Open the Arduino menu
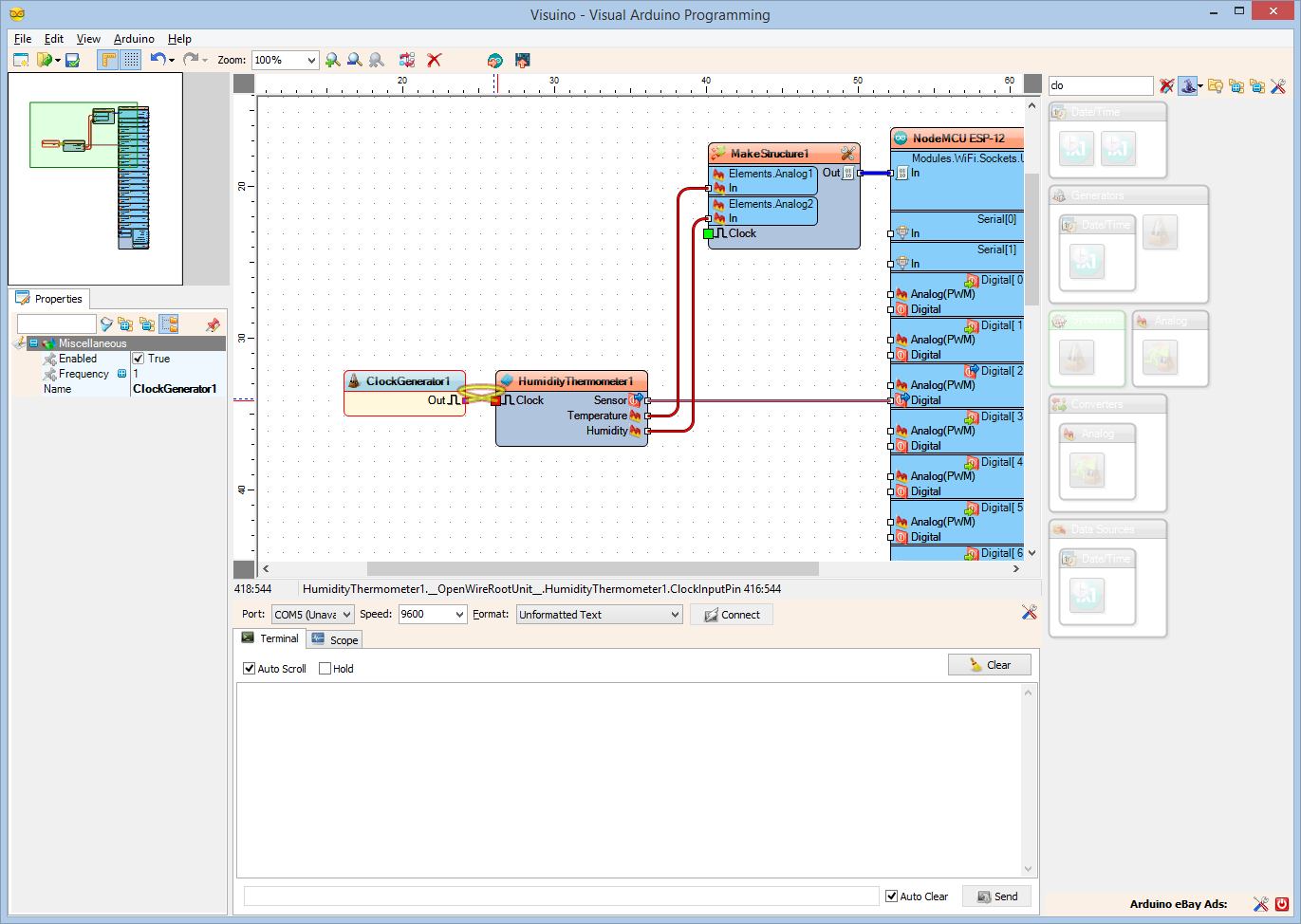The image size is (1301, 924). [x=134, y=39]
